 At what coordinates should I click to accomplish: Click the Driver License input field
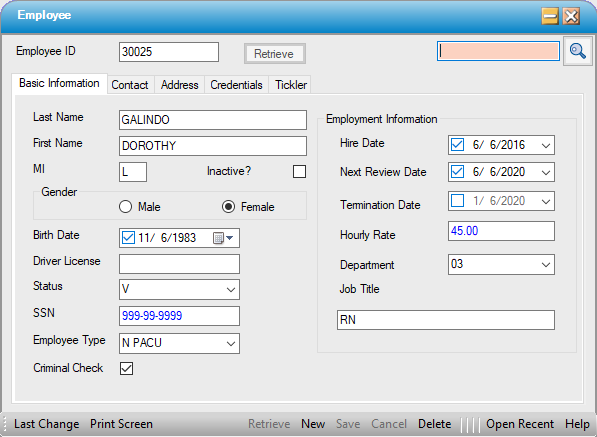click(x=179, y=264)
